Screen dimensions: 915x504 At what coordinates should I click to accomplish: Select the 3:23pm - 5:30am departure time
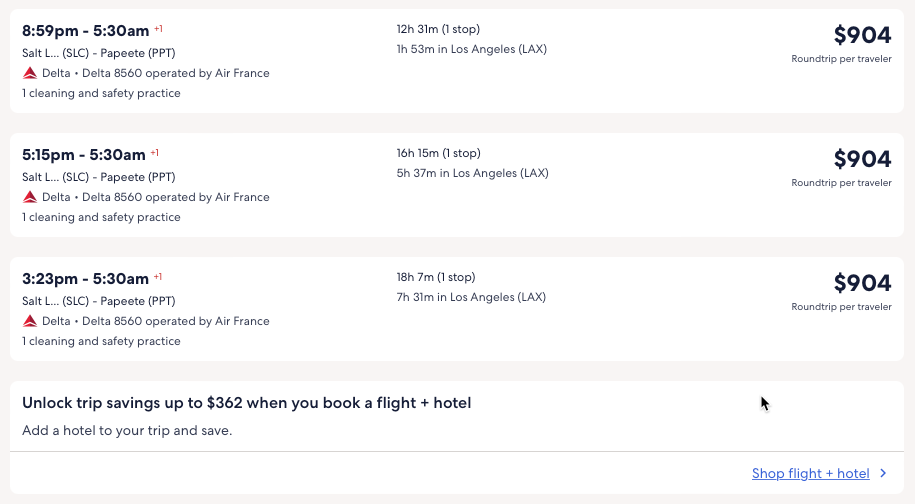pyautogui.click(x=85, y=279)
